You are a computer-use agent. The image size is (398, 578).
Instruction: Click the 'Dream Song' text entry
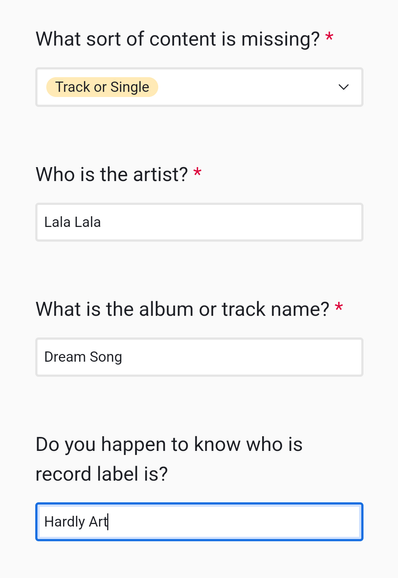coord(83,357)
